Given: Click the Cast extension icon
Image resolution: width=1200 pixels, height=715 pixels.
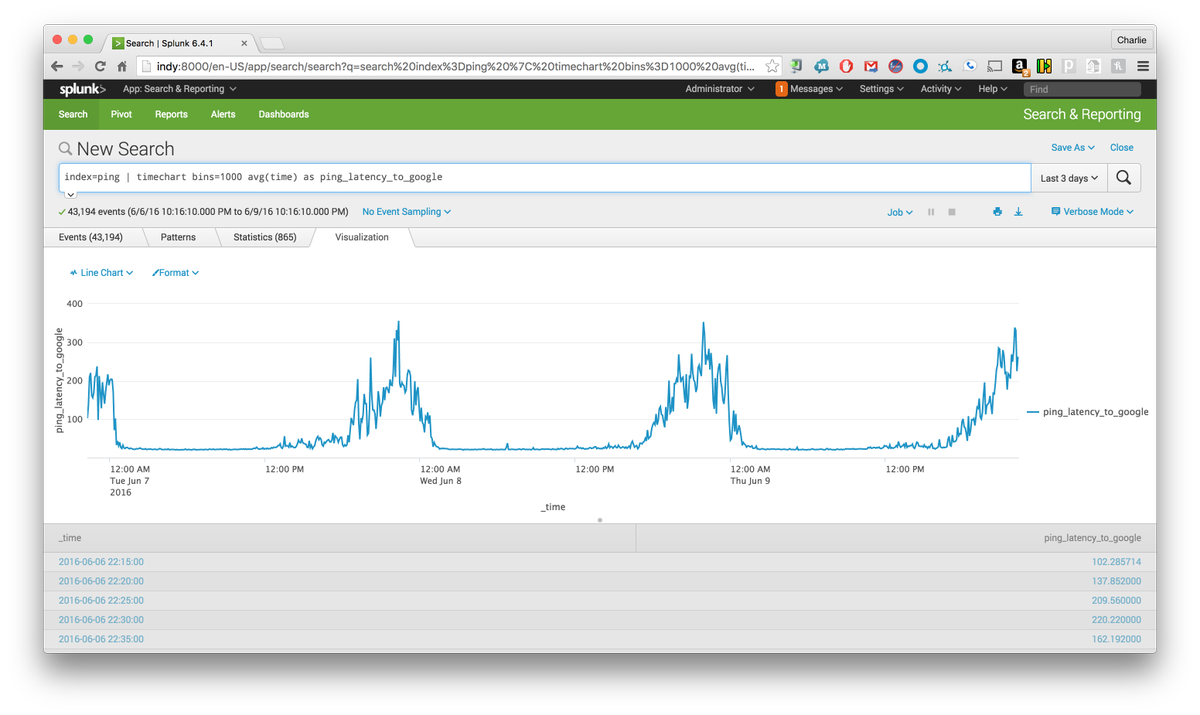Looking at the screenshot, I should [995, 66].
